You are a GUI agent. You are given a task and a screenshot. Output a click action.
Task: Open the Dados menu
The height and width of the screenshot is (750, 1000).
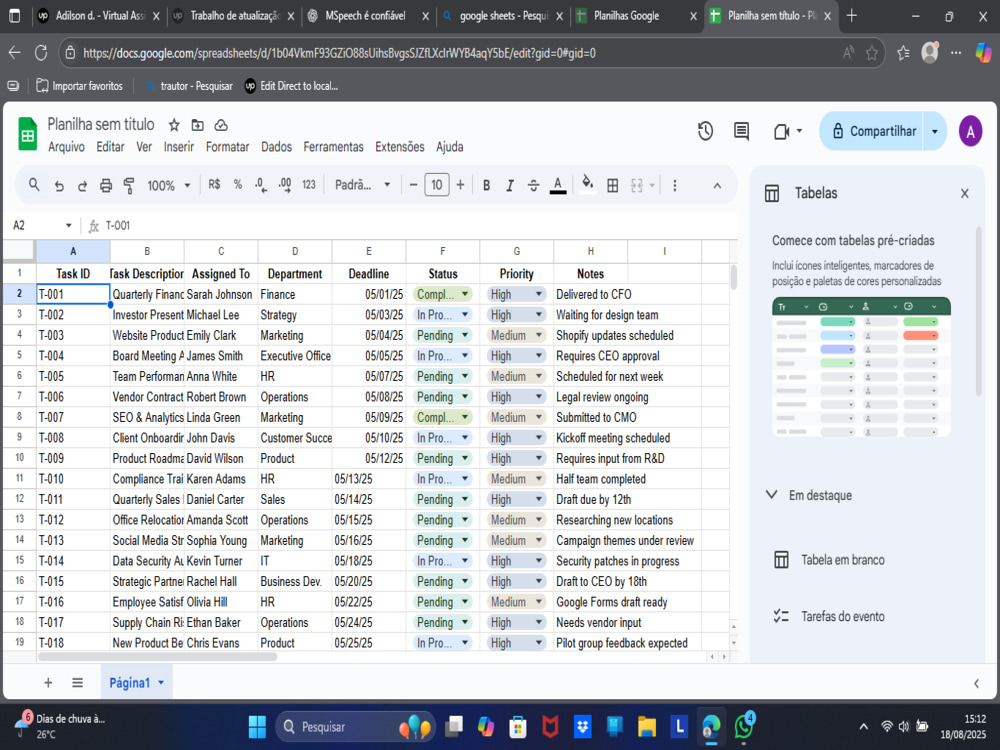(276, 147)
